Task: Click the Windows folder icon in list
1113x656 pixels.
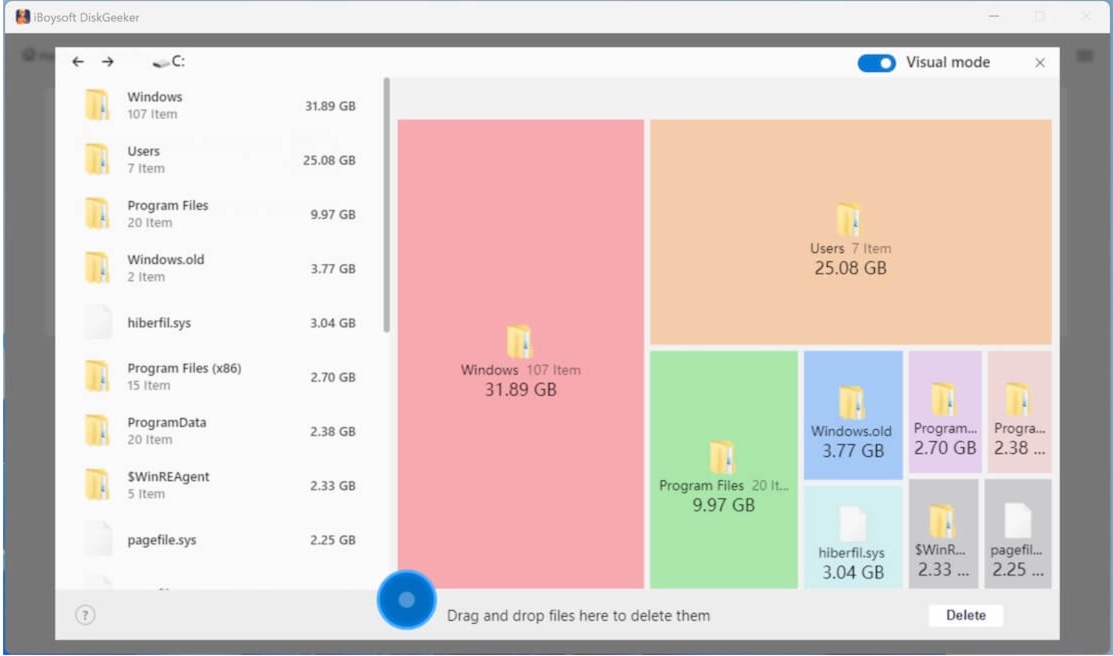Action: tap(97, 105)
